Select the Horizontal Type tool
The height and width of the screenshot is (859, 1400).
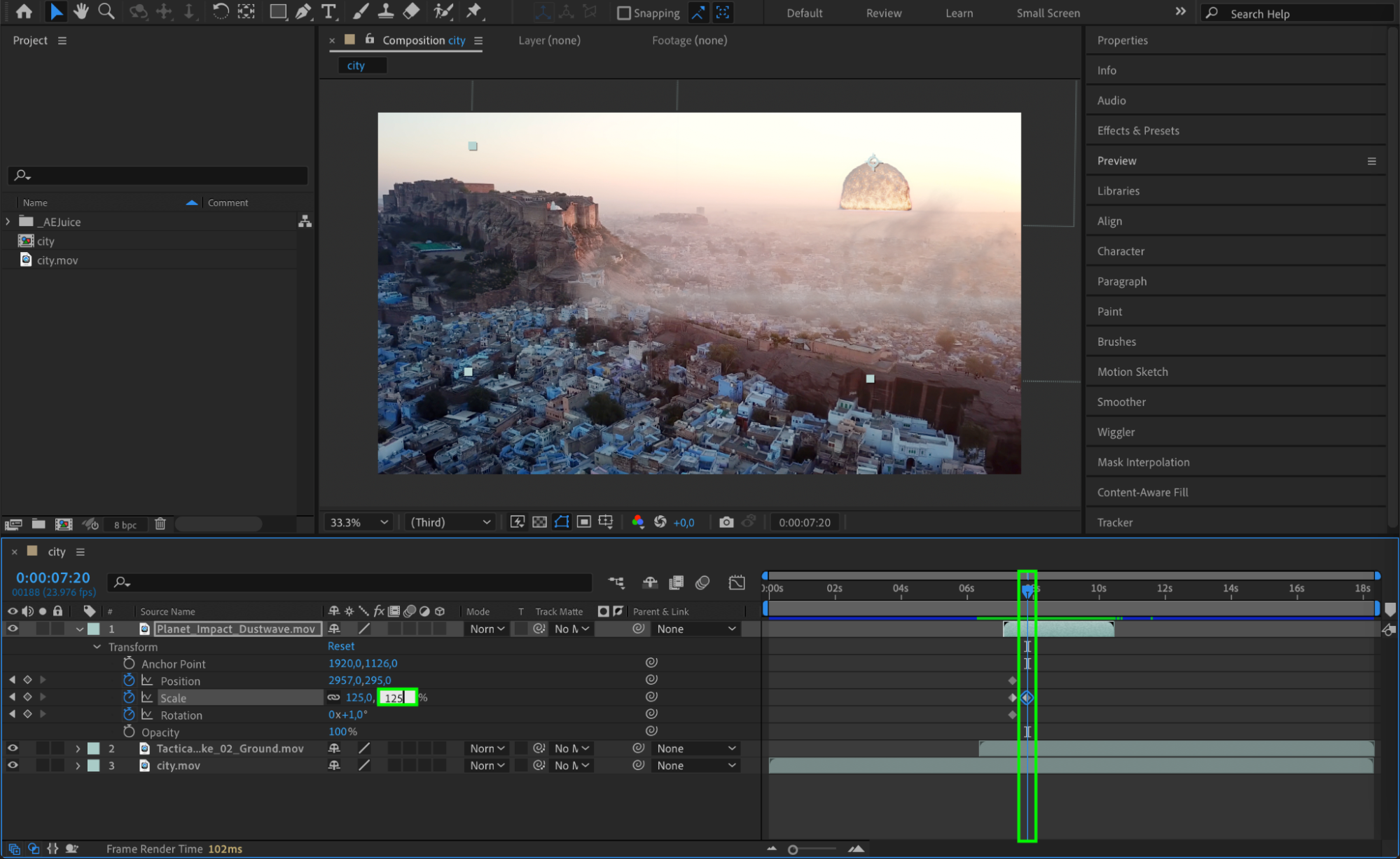328,11
